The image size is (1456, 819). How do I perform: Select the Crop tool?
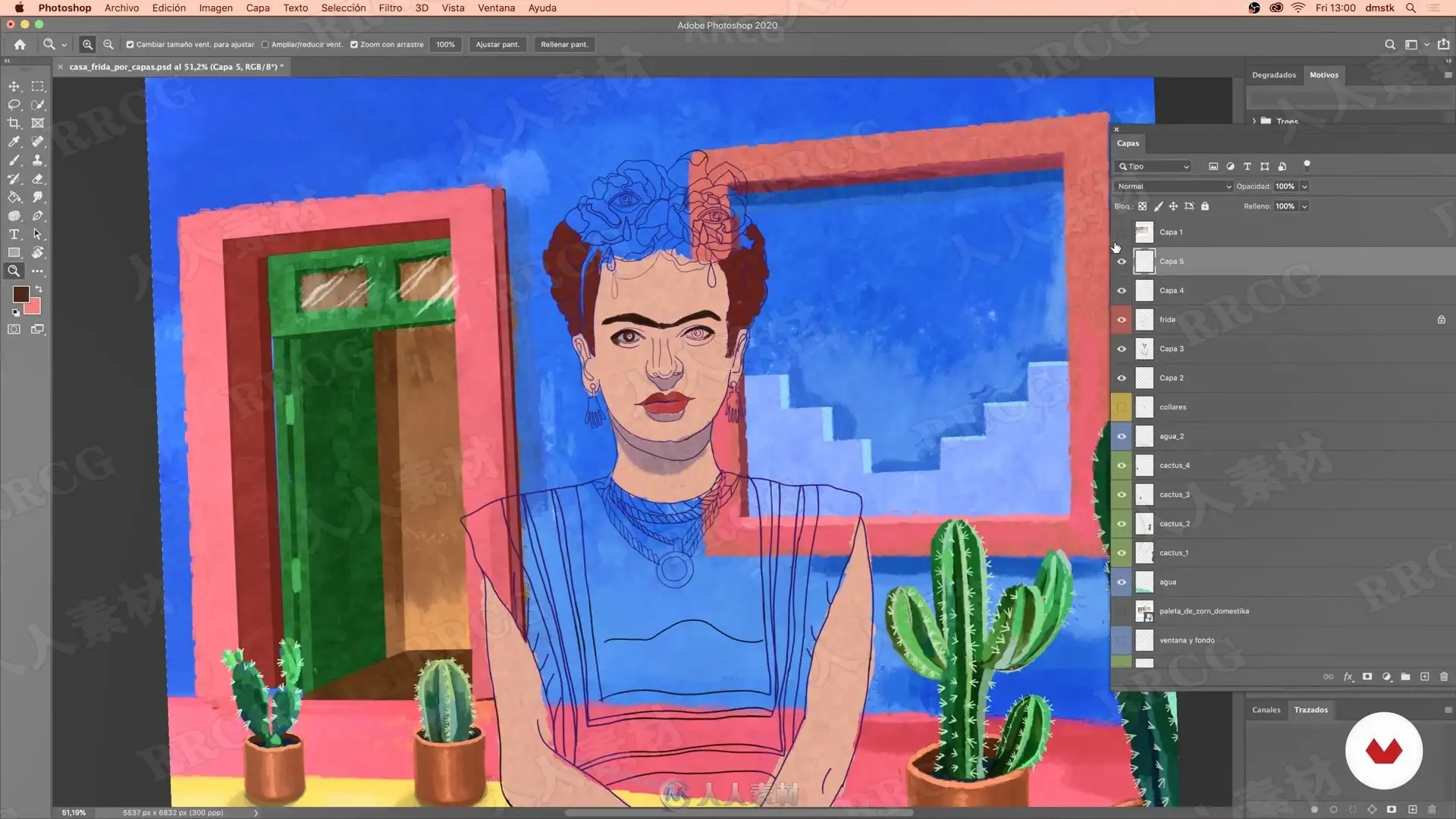click(14, 123)
